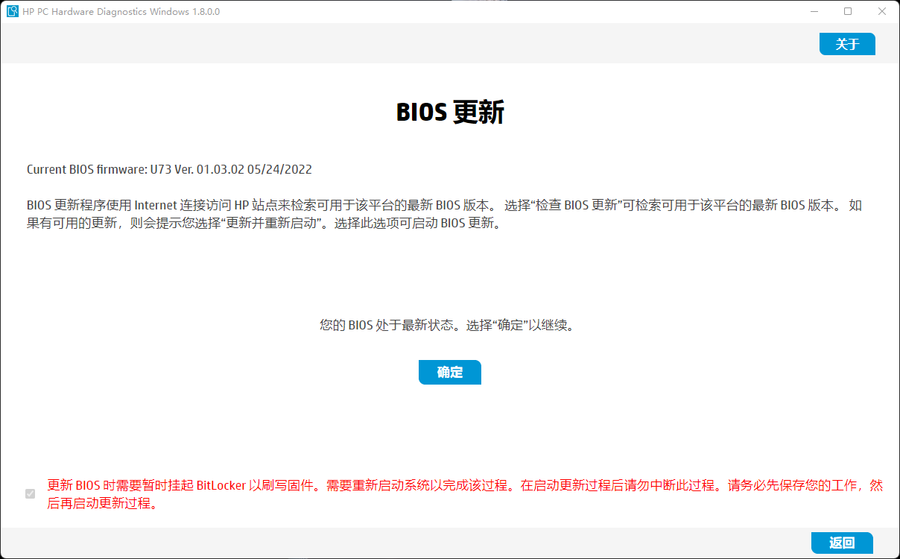Viewport: 900px width, 559px height.
Task: Minimize the HP Diagnostics window
Action: [x=812, y=11]
